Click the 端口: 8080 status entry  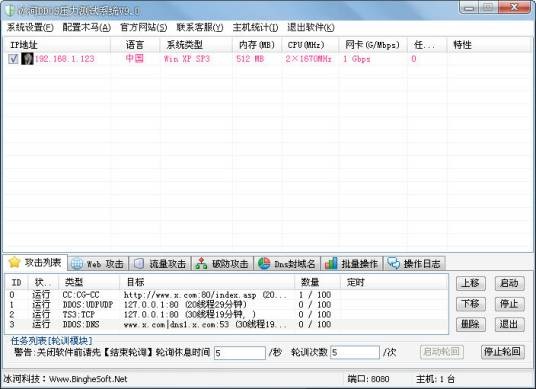point(368,379)
